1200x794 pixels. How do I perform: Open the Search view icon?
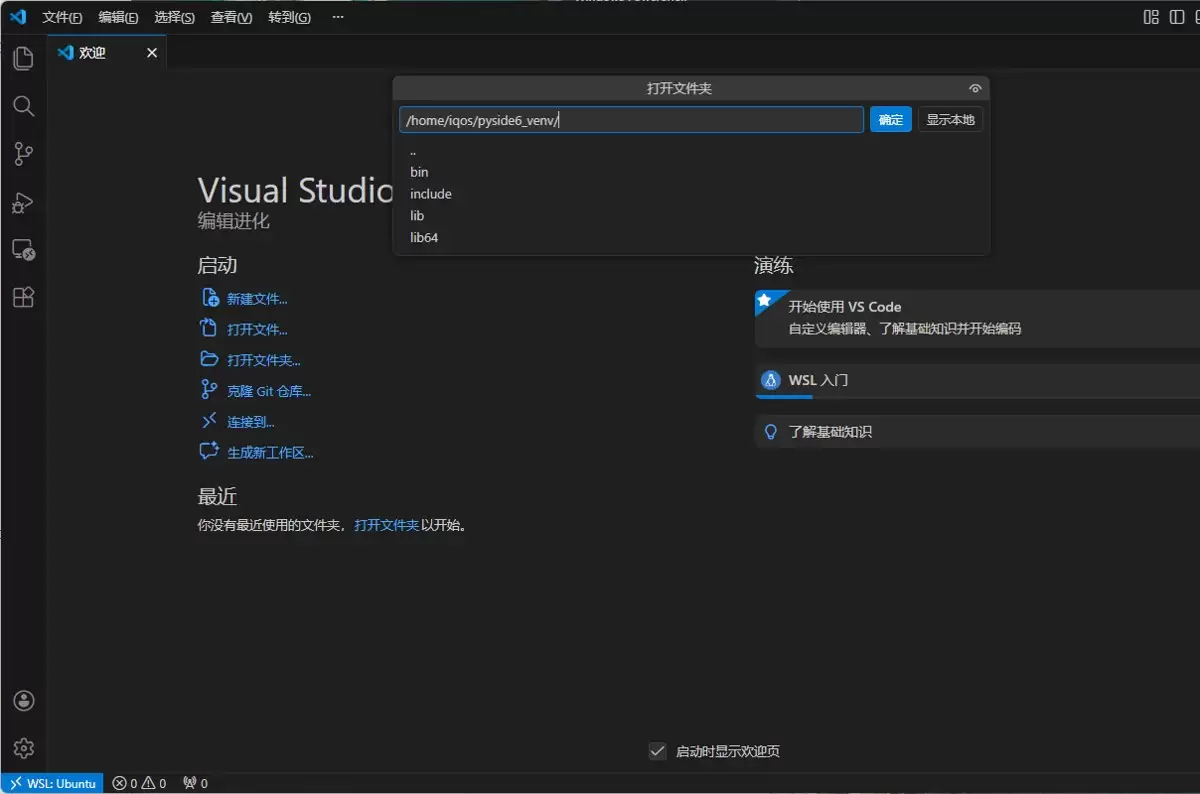point(23,106)
